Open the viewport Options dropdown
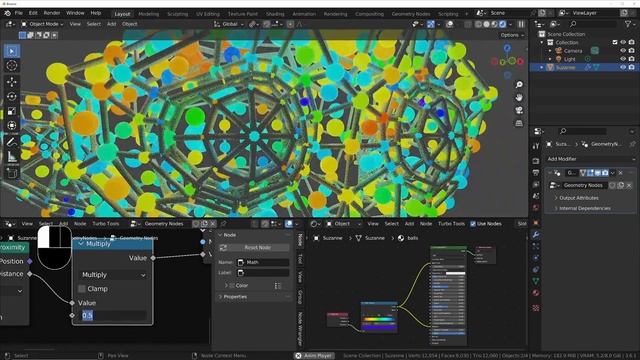Viewport: 640px width, 360px height. click(x=512, y=35)
